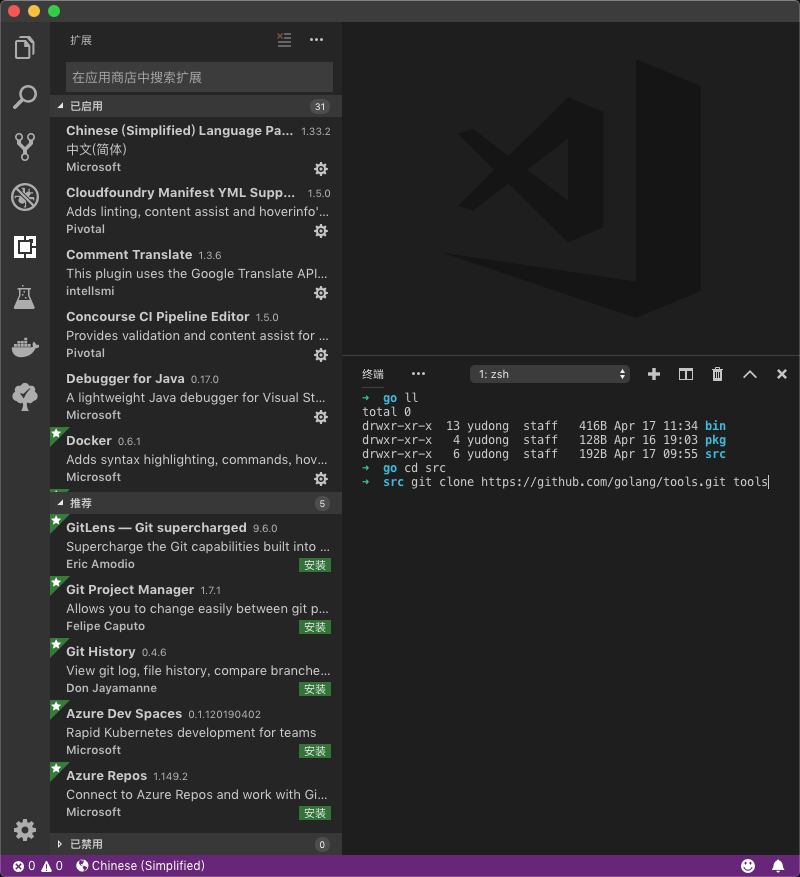This screenshot has height=877, width=800.
Task: Open the Settings gear at the bottom left
Action: [25, 830]
